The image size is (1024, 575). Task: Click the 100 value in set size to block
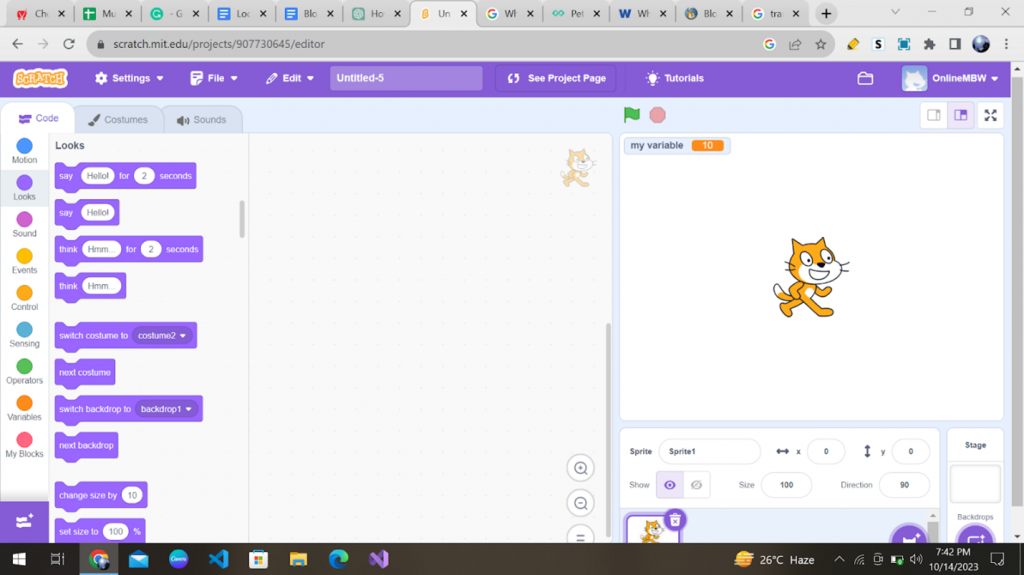116,532
